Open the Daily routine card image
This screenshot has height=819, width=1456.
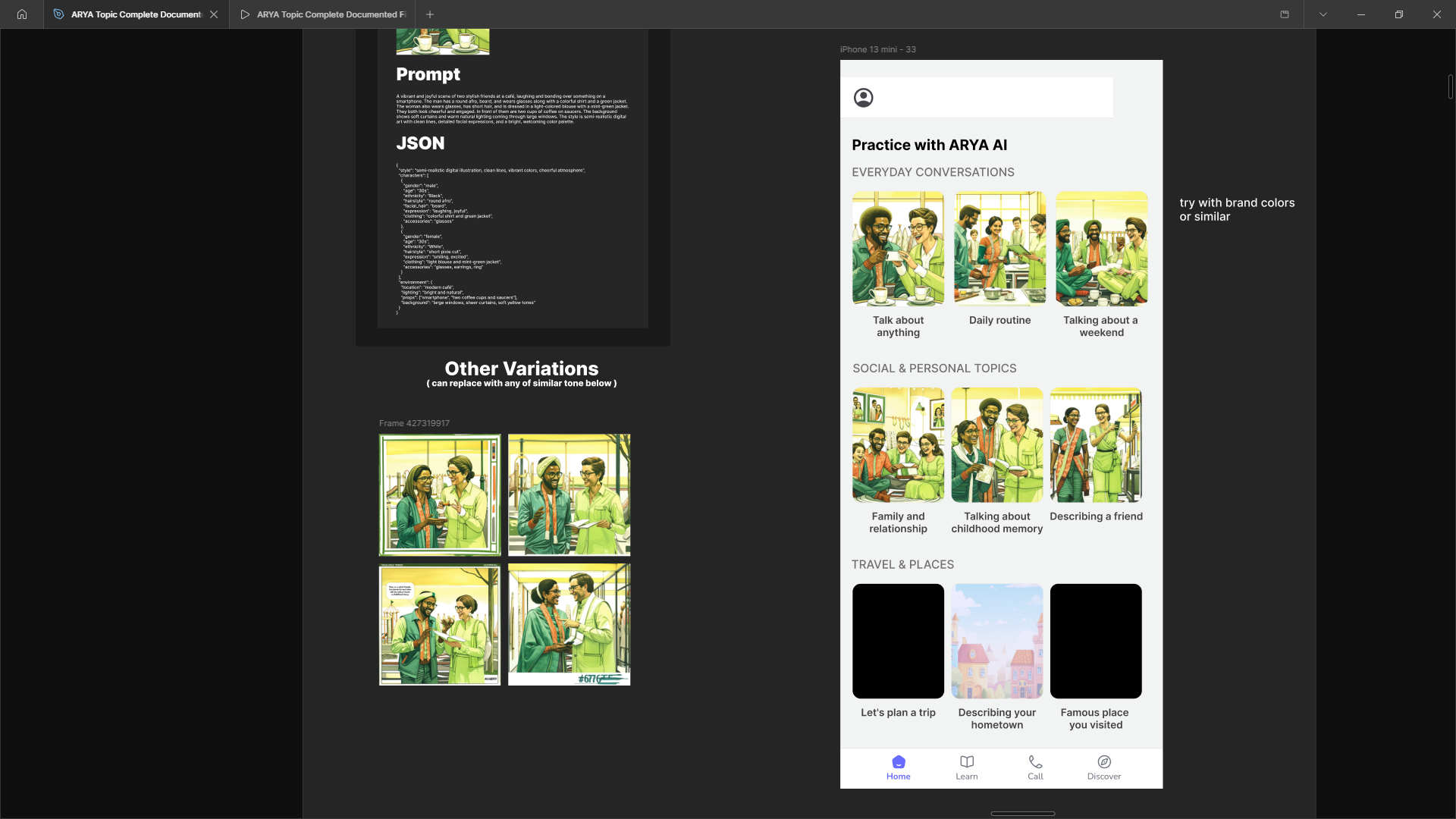coord(1000,249)
